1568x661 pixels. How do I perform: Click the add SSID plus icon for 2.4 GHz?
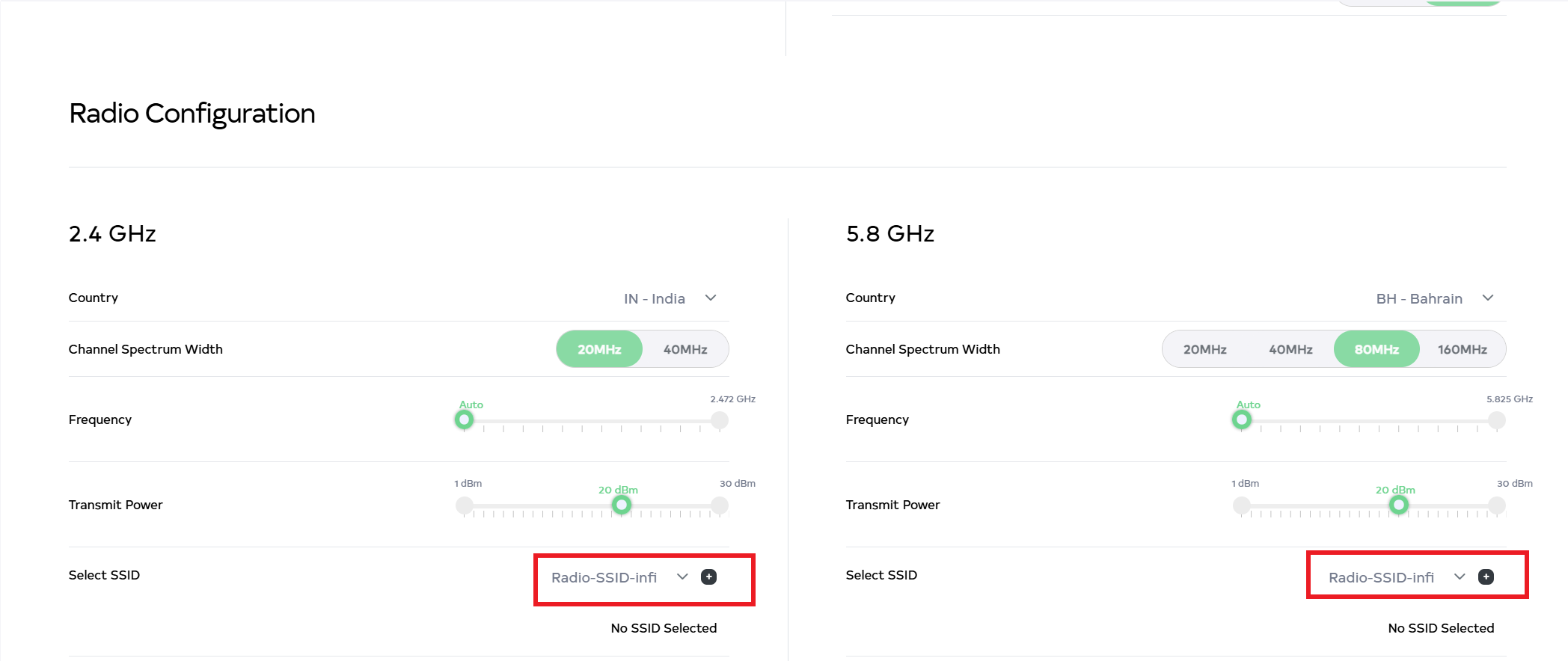708,577
